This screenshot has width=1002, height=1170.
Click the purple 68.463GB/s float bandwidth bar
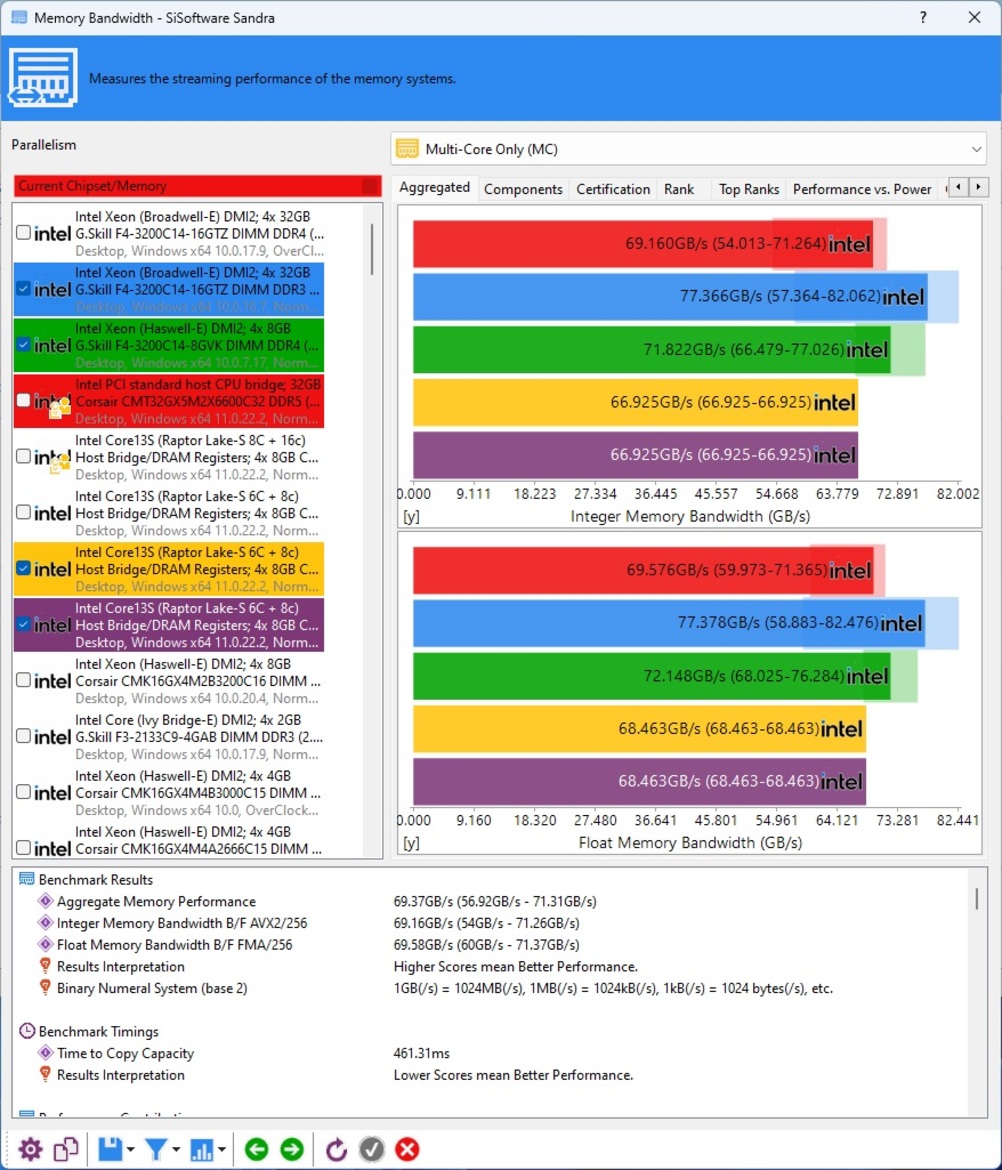tap(639, 781)
